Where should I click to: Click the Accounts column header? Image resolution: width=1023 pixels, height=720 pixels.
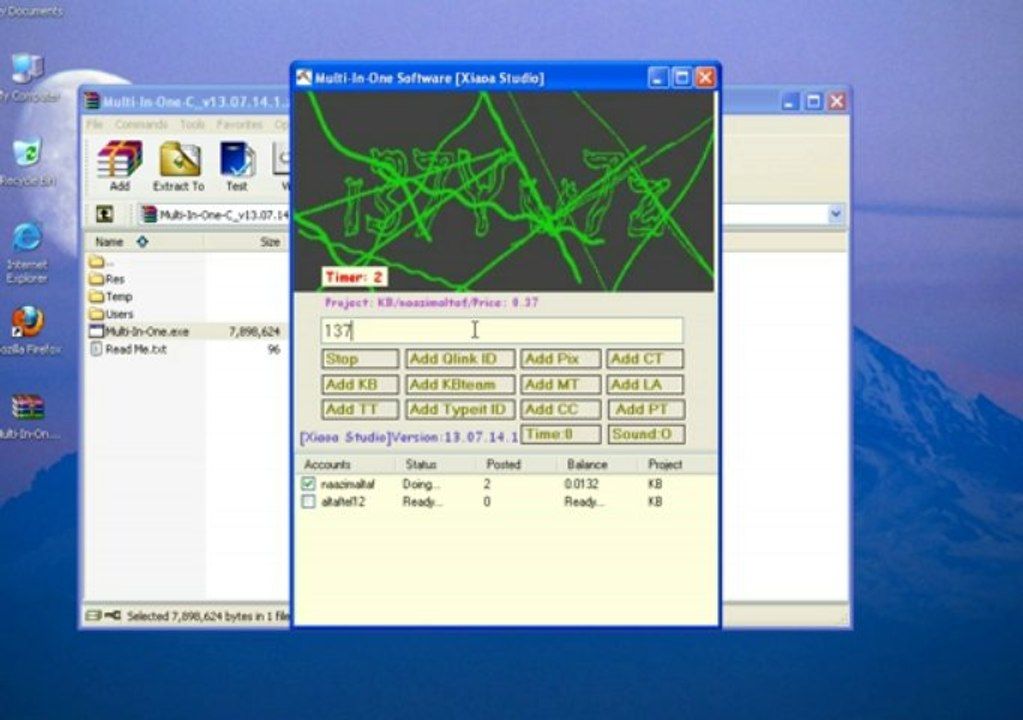click(x=345, y=464)
